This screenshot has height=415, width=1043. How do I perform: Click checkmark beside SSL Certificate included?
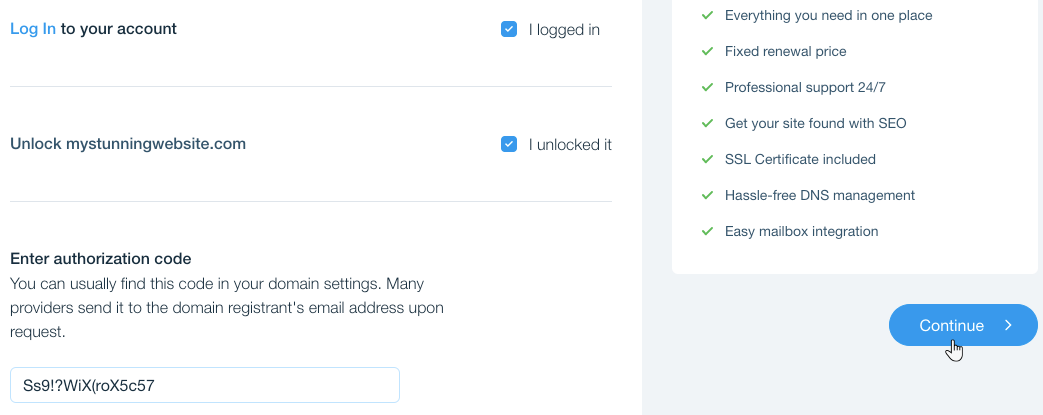point(707,159)
